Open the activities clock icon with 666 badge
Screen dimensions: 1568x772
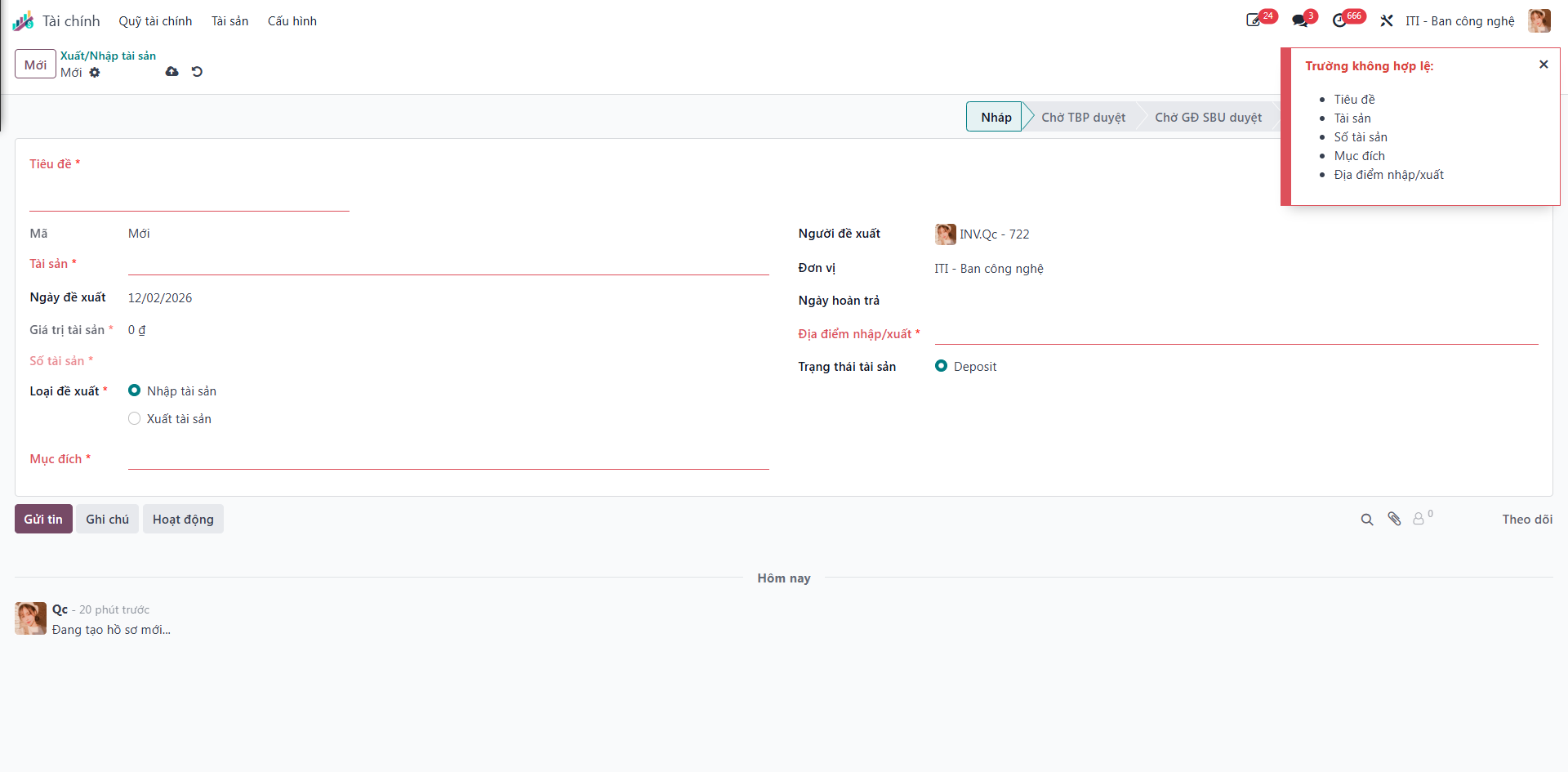pos(1340,20)
